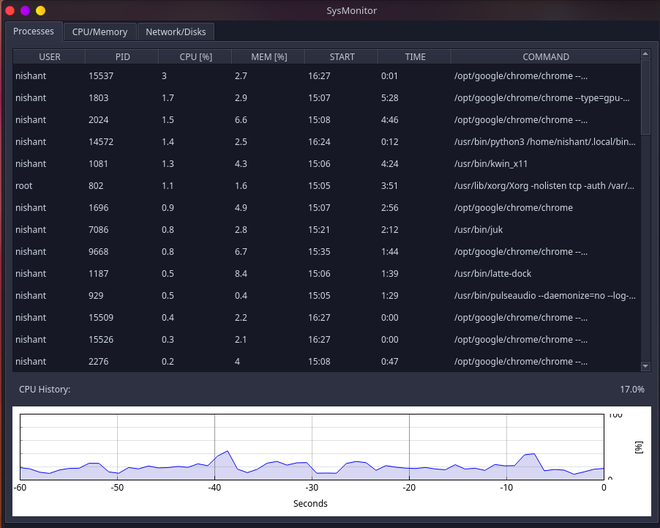The width and height of the screenshot is (660, 528).
Task: Click the yellow window button in title bar
Action: pos(40,11)
